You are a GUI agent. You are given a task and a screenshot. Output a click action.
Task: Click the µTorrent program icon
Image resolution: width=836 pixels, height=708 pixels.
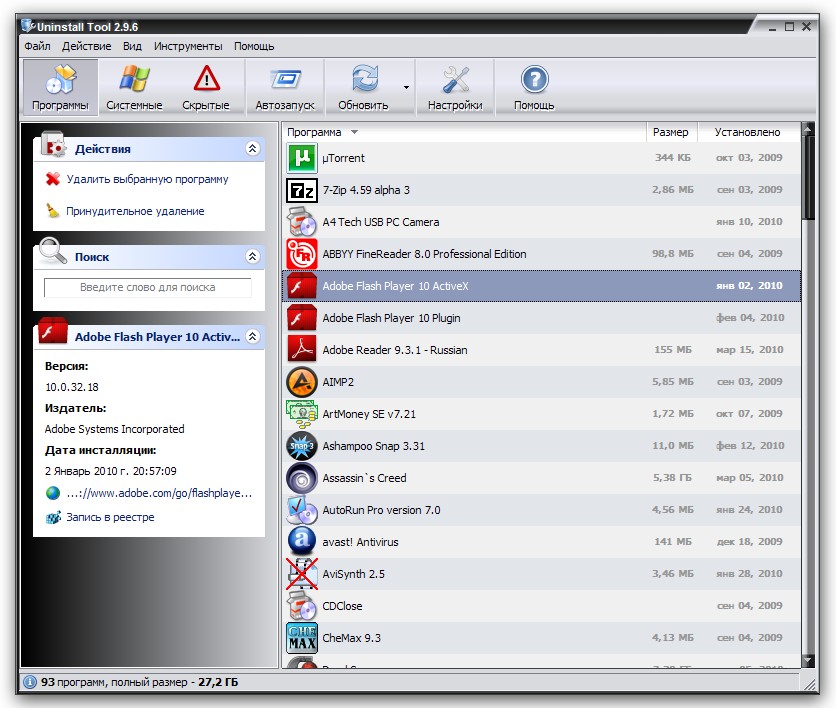pyautogui.click(x=302, y=158)
